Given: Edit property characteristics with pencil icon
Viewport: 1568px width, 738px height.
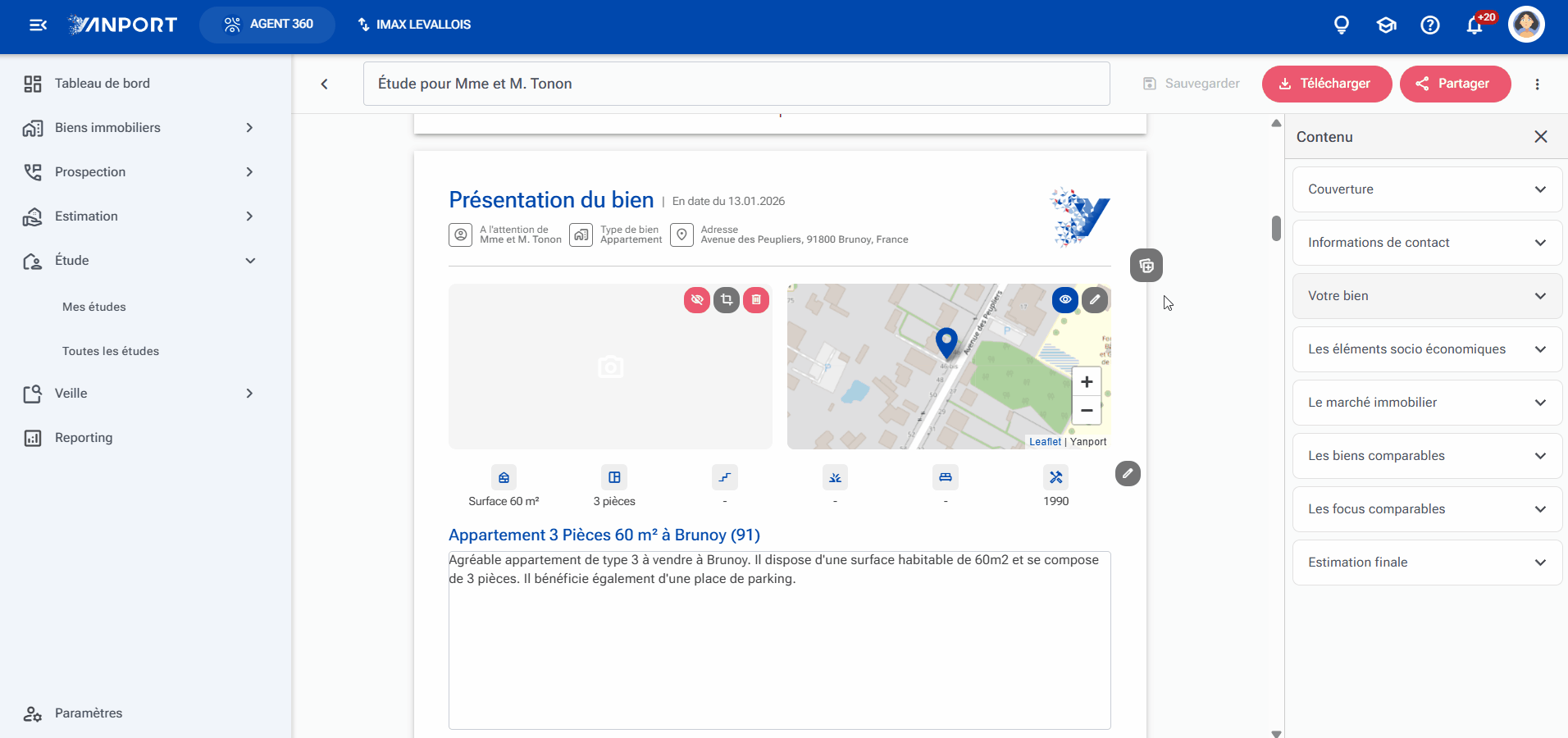Looking at the screenshot, I should (x=1128, y=473).
